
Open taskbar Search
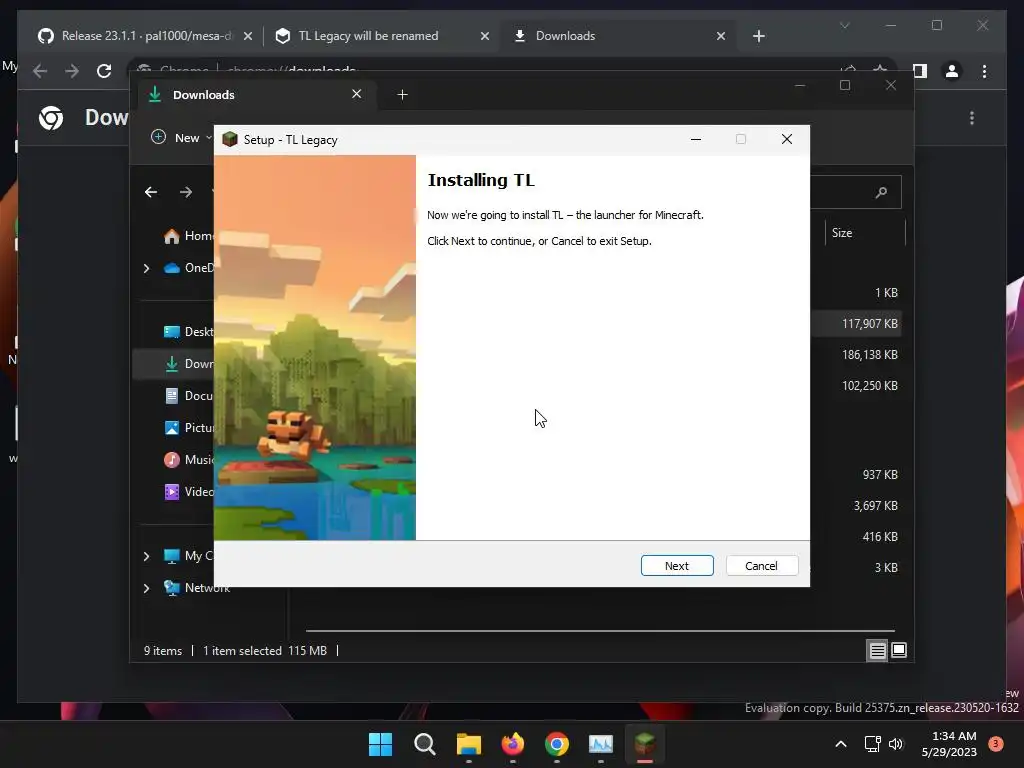tap(424, 744)
